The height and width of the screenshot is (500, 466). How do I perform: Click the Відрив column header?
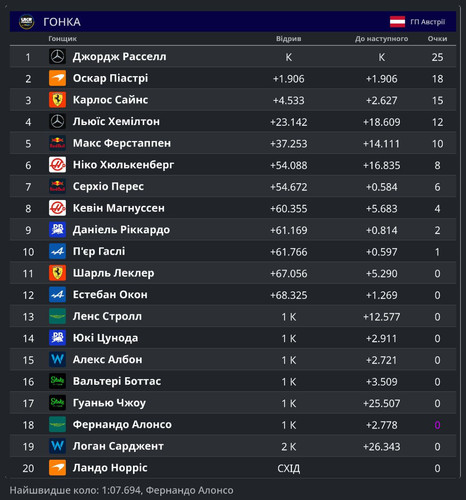pyautogui.click(x=289, y=39)
